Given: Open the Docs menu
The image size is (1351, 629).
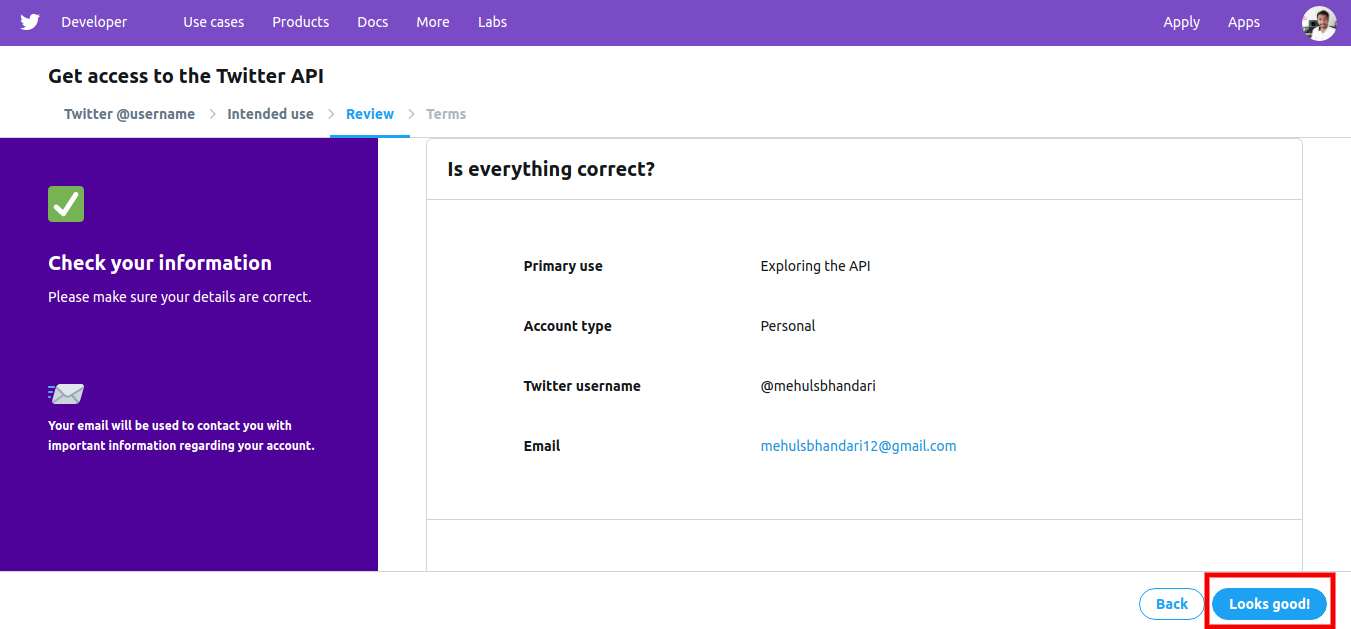Looking at the screenshot, I should 373,22.
